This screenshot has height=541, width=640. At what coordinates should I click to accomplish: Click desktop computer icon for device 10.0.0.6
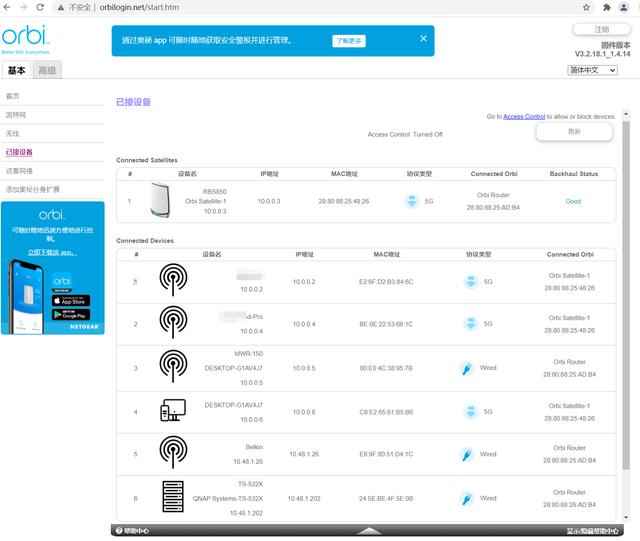[173, 410]
